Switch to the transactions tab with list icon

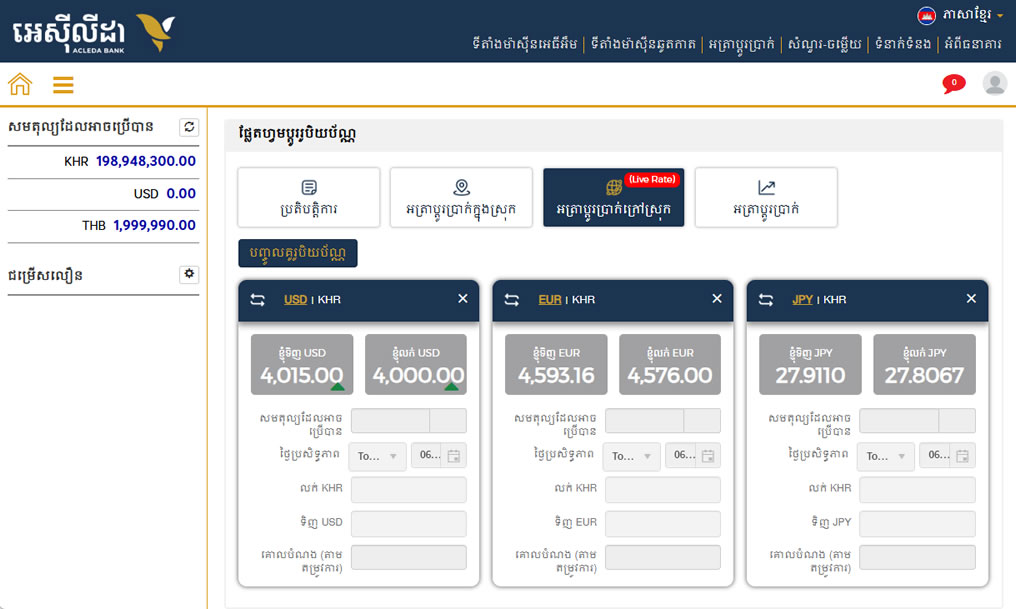309,197
